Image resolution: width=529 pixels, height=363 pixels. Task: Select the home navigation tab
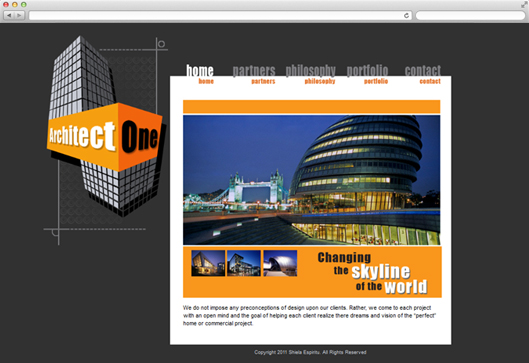[200, 74]
